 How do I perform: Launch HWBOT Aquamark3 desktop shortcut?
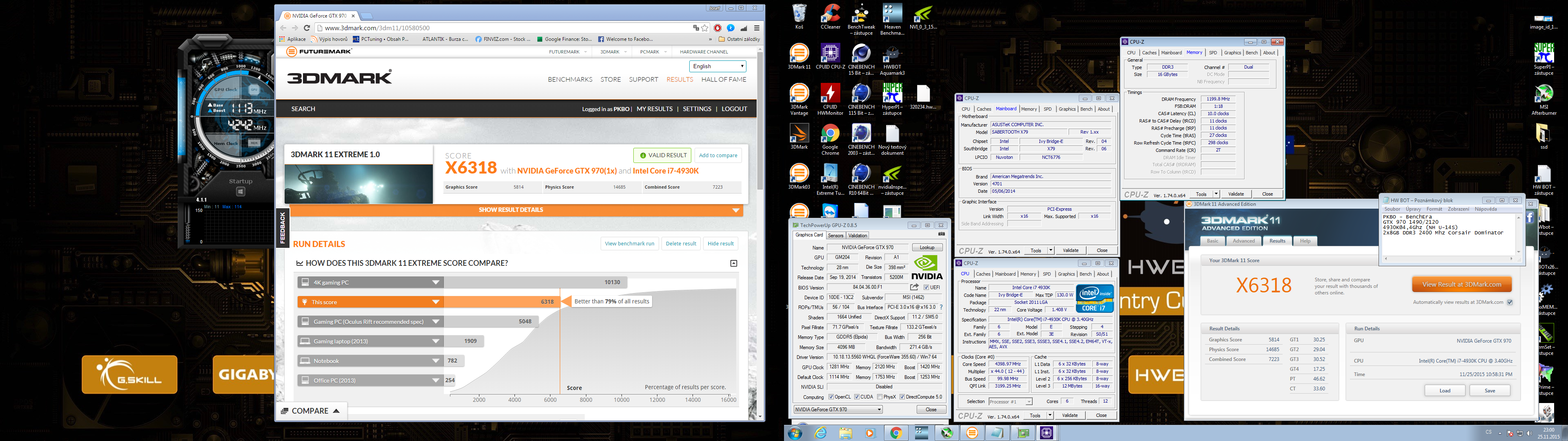pos(892,60)
